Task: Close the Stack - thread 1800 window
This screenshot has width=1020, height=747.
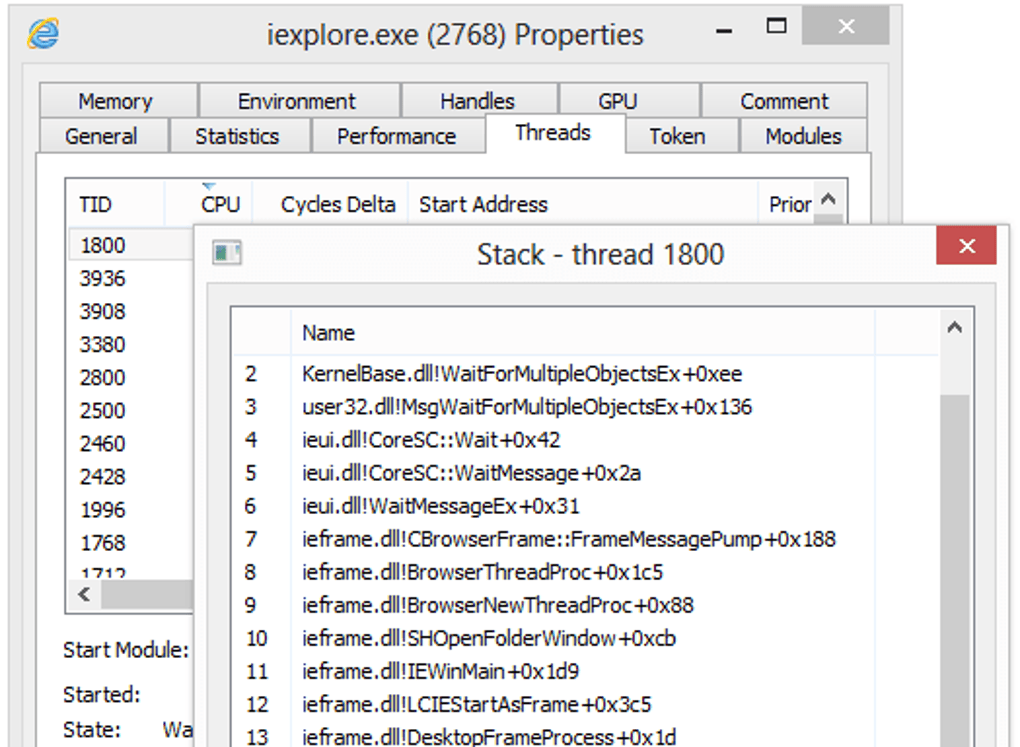Action: (x=966, y=245)
